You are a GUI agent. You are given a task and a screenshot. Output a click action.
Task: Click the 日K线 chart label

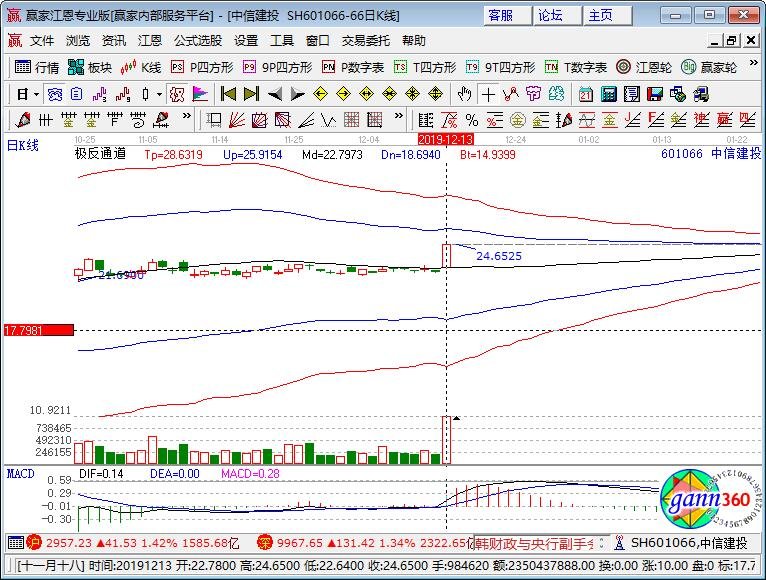pos(22,145)
